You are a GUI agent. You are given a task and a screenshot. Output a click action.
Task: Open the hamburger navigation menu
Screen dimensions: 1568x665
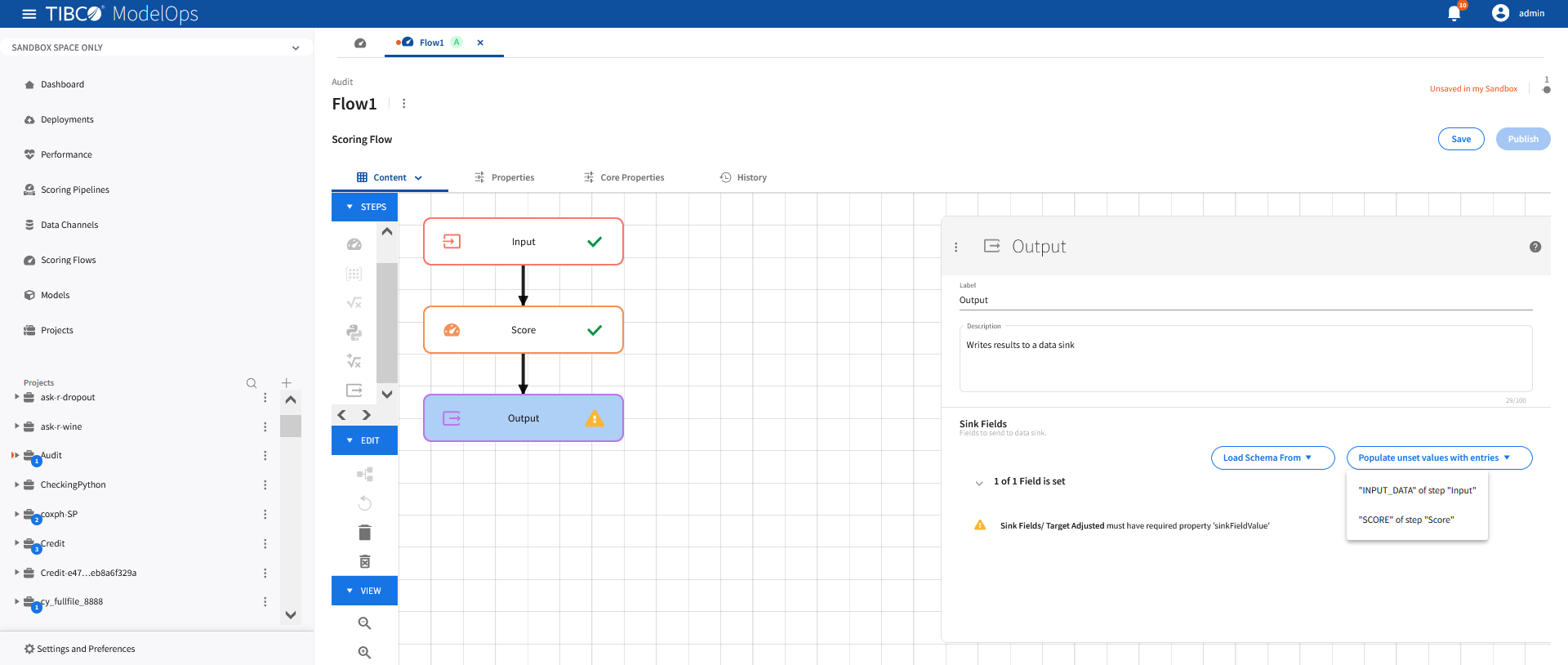pos(29,14)
